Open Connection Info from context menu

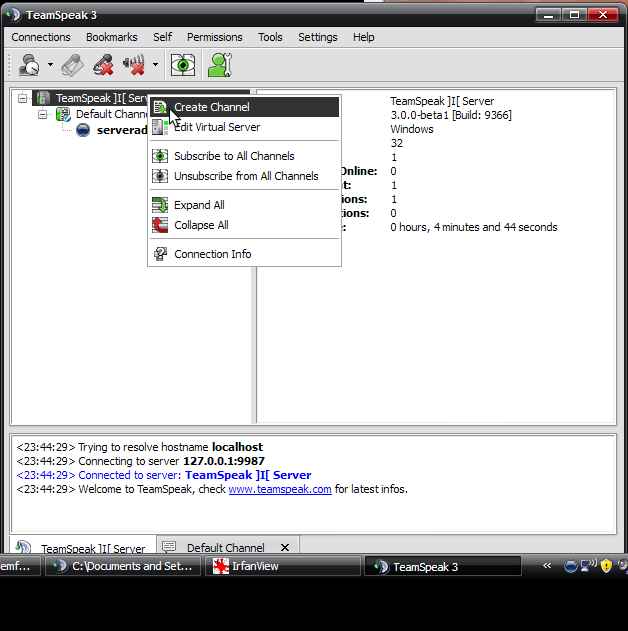tap(245, 254)
